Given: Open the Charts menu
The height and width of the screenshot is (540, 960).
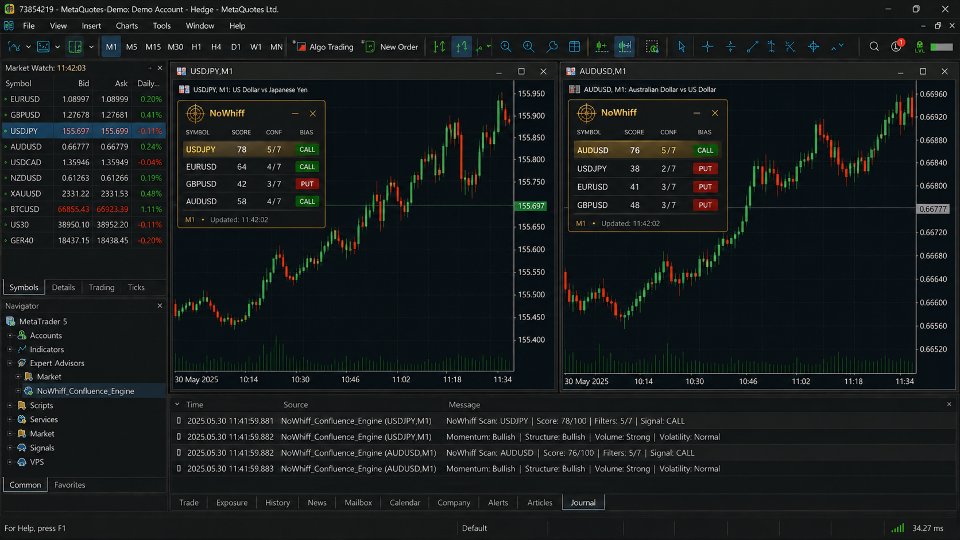Looking at the screenshot, I should [127, 26].
